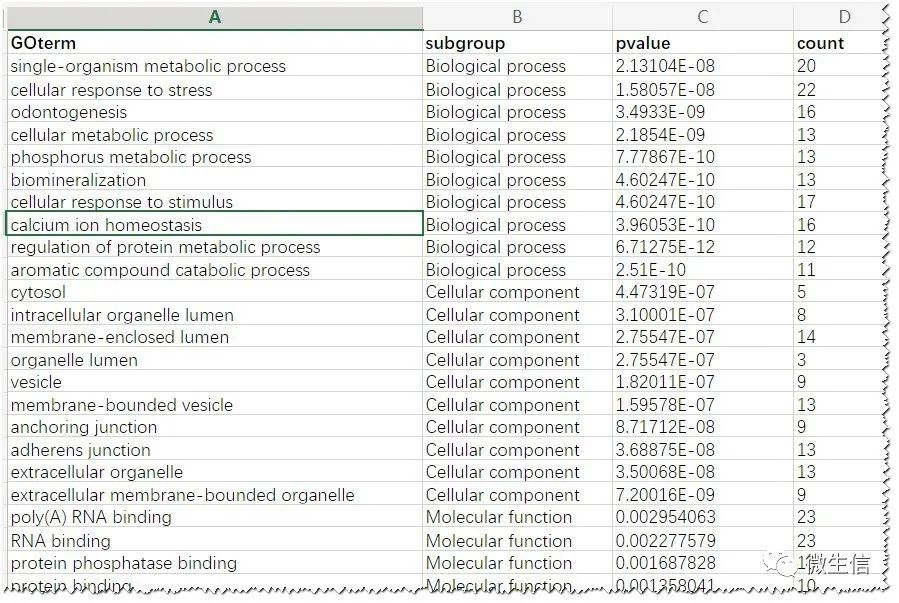Select the 'adherens junction' cell
Viewport: 899px width, 603px height.
[214, 449]
